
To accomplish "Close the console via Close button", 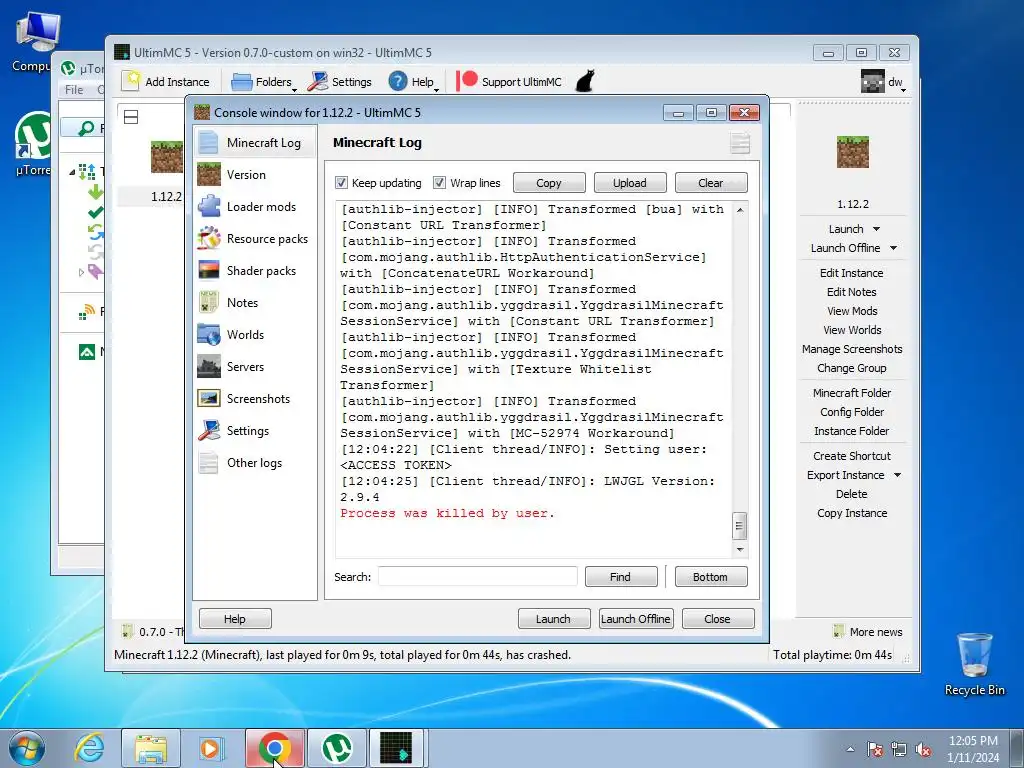I will pyautogui.click(x=718, y=618).
